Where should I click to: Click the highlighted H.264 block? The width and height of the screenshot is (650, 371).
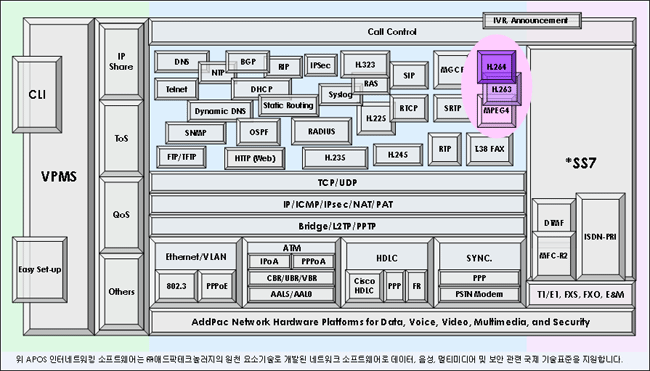(496, 66)
